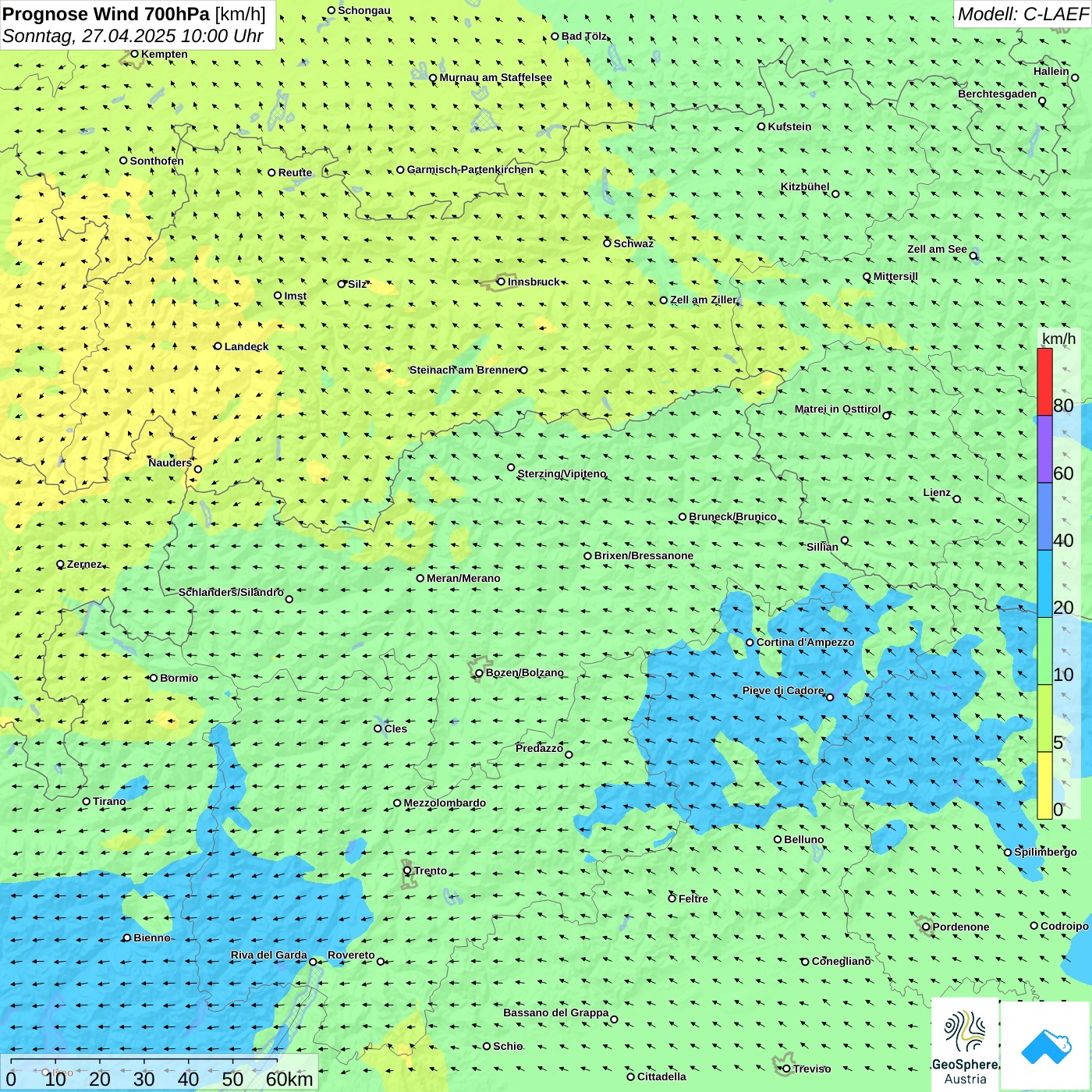Click the Innsbruck city marker circle

click(502, 282)
